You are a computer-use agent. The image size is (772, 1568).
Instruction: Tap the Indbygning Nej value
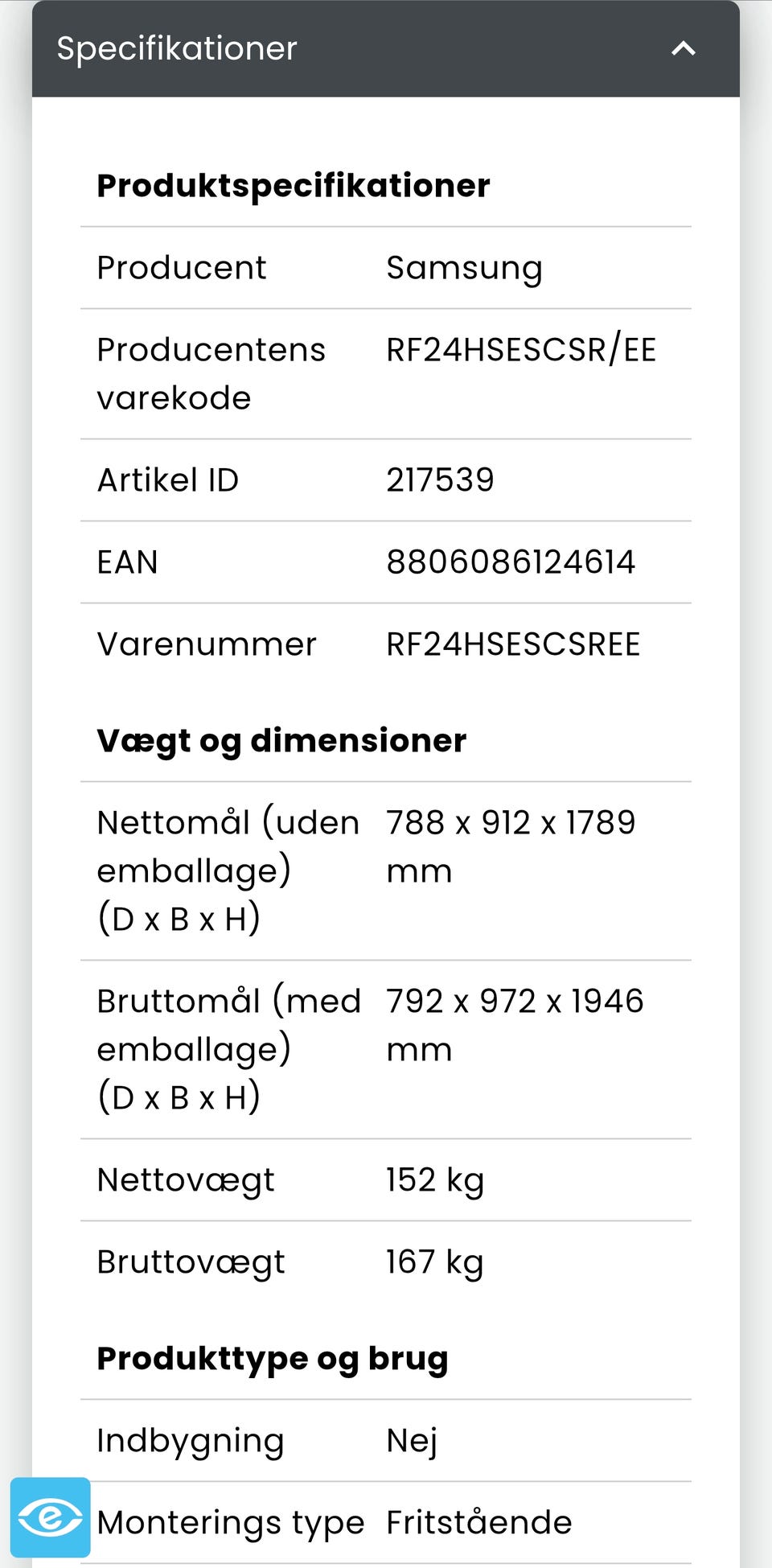(x=412, y=1441)
